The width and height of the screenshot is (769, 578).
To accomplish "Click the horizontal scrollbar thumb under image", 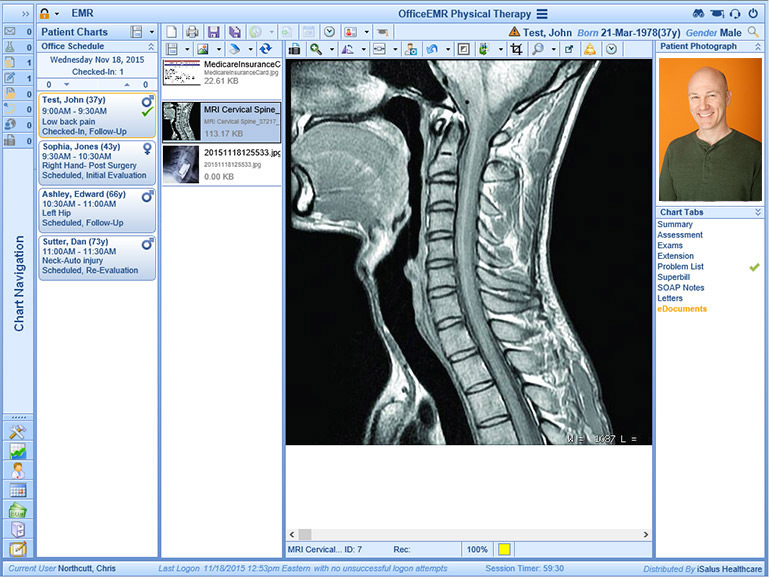I will coord(305,534).
